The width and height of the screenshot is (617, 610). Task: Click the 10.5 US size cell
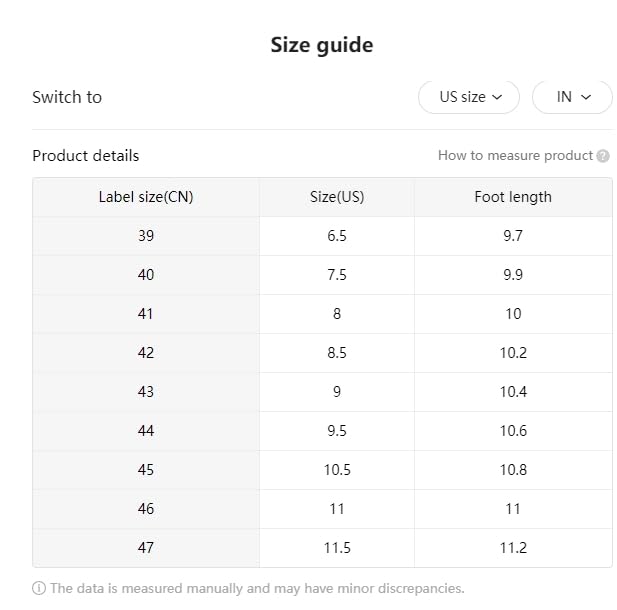click(x=337, y=470)
